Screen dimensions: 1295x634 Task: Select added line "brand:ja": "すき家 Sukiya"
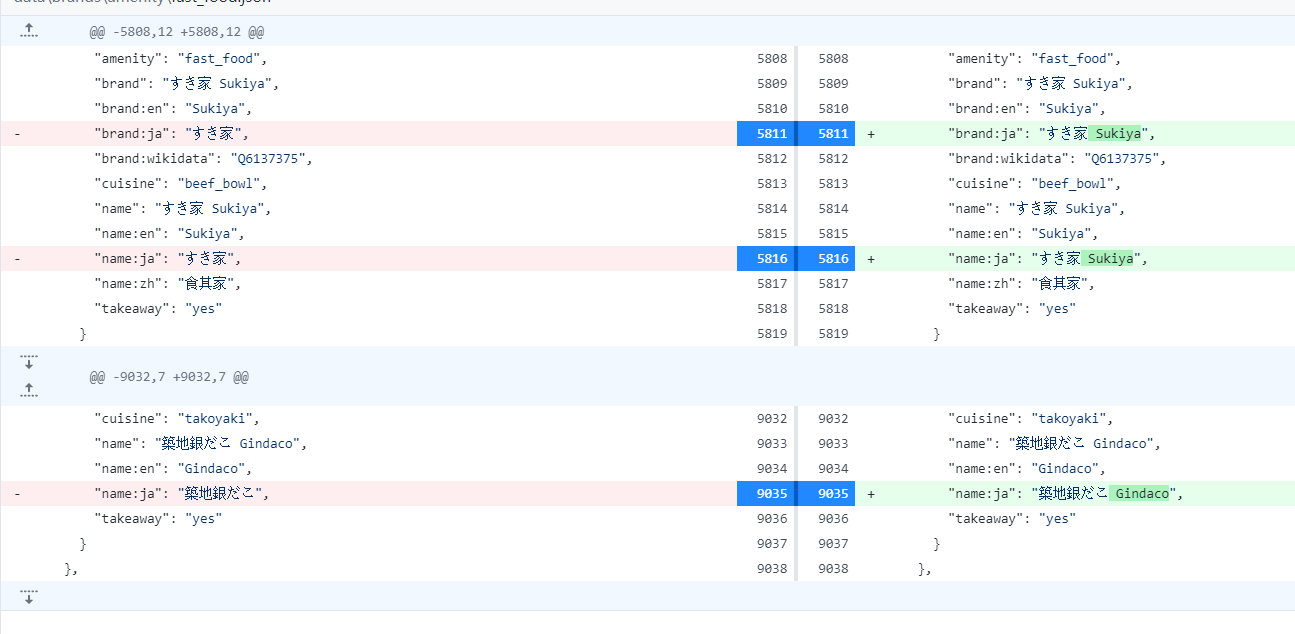[x=1075, y=133]
